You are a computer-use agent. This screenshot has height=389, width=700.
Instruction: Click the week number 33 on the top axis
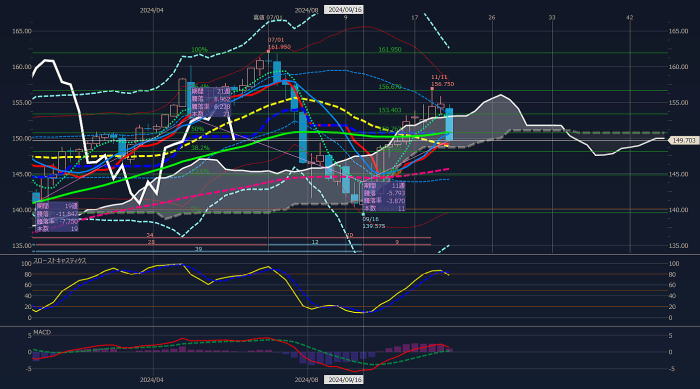point(552,17)
